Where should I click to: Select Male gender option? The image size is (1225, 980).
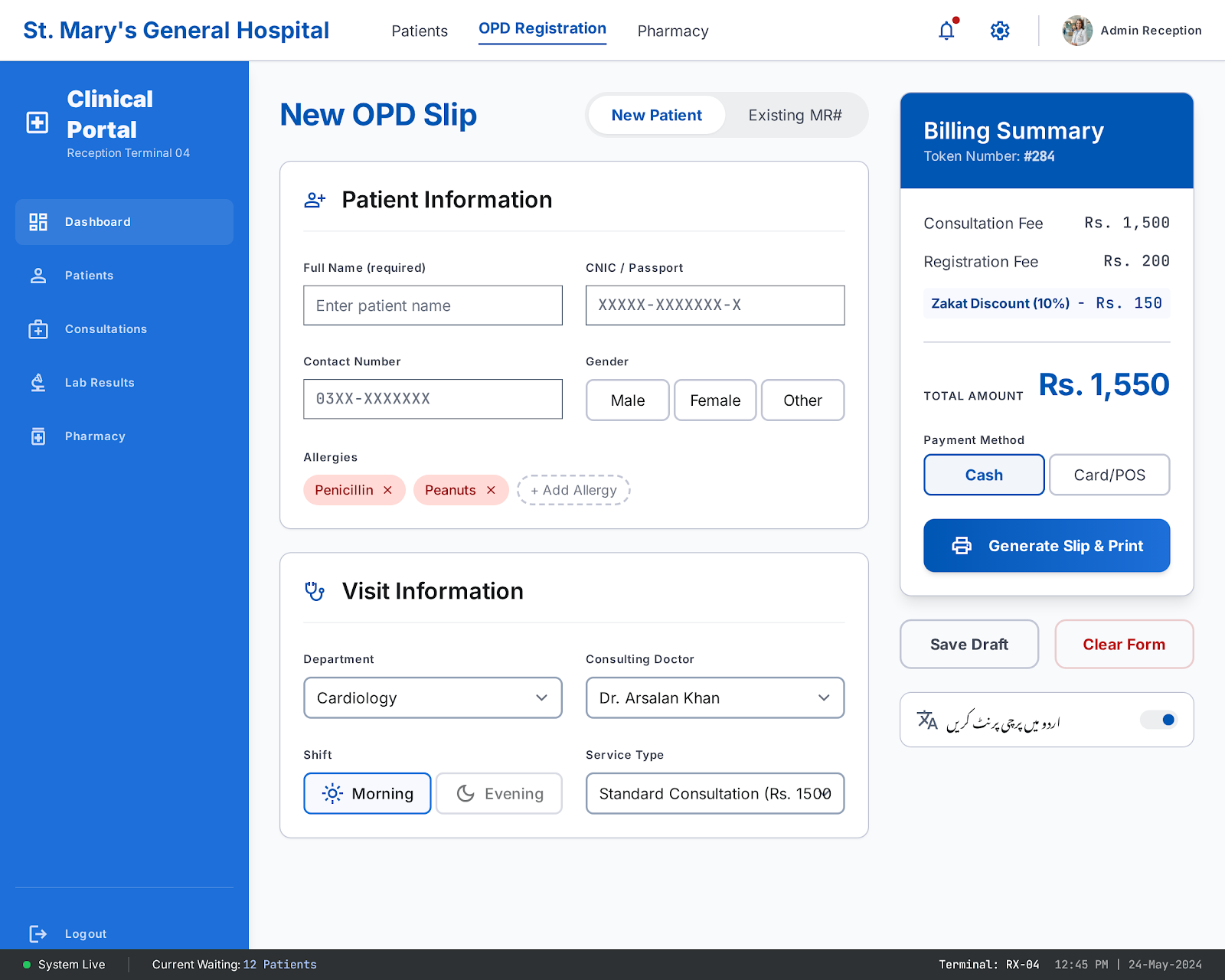coord(628,400)
